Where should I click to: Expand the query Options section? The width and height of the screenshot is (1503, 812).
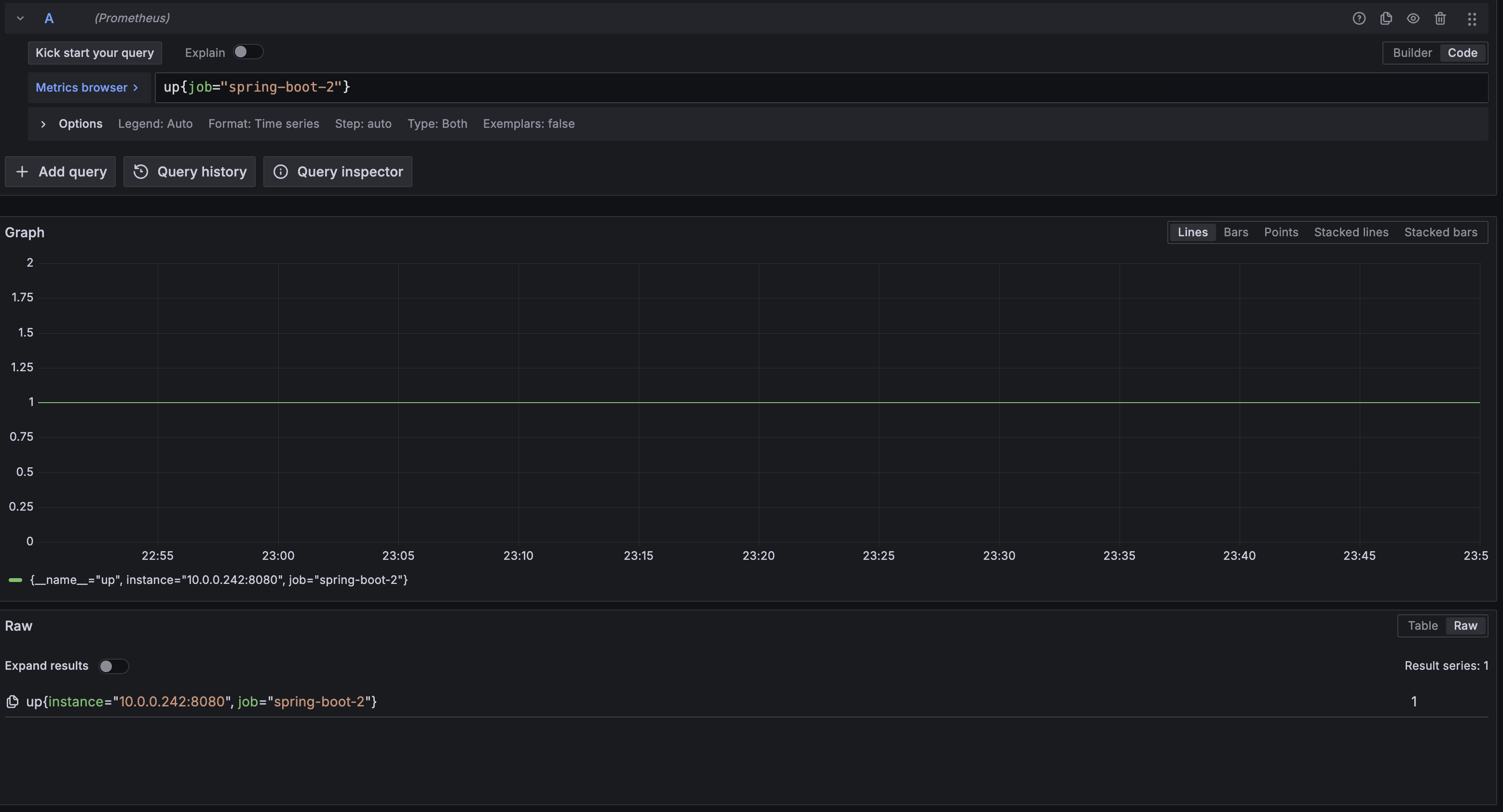[x=43, y=123]
